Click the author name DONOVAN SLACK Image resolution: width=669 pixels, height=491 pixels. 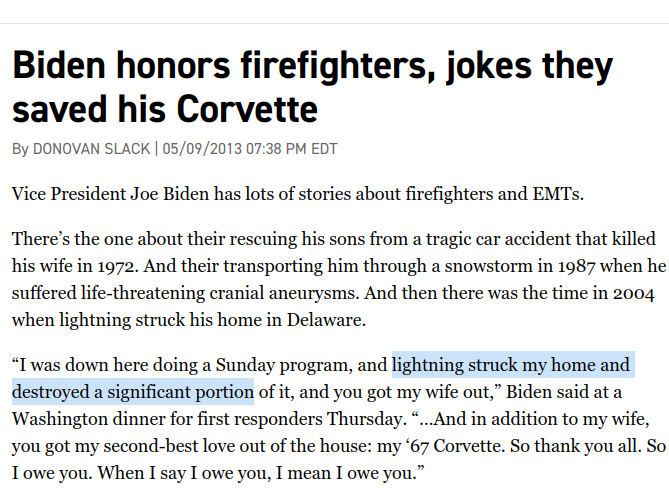pyautogui.click(x=91, y=149)
